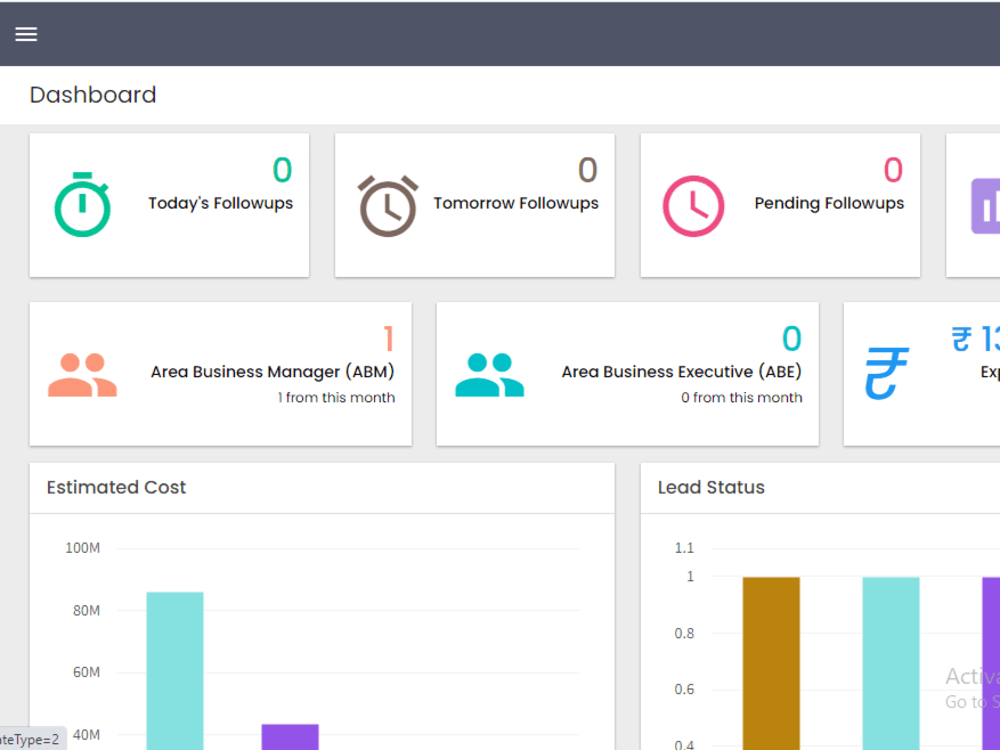Click the Pending Followups zero counter
The image size is (1000, 750).
click(x=893, y=170)
